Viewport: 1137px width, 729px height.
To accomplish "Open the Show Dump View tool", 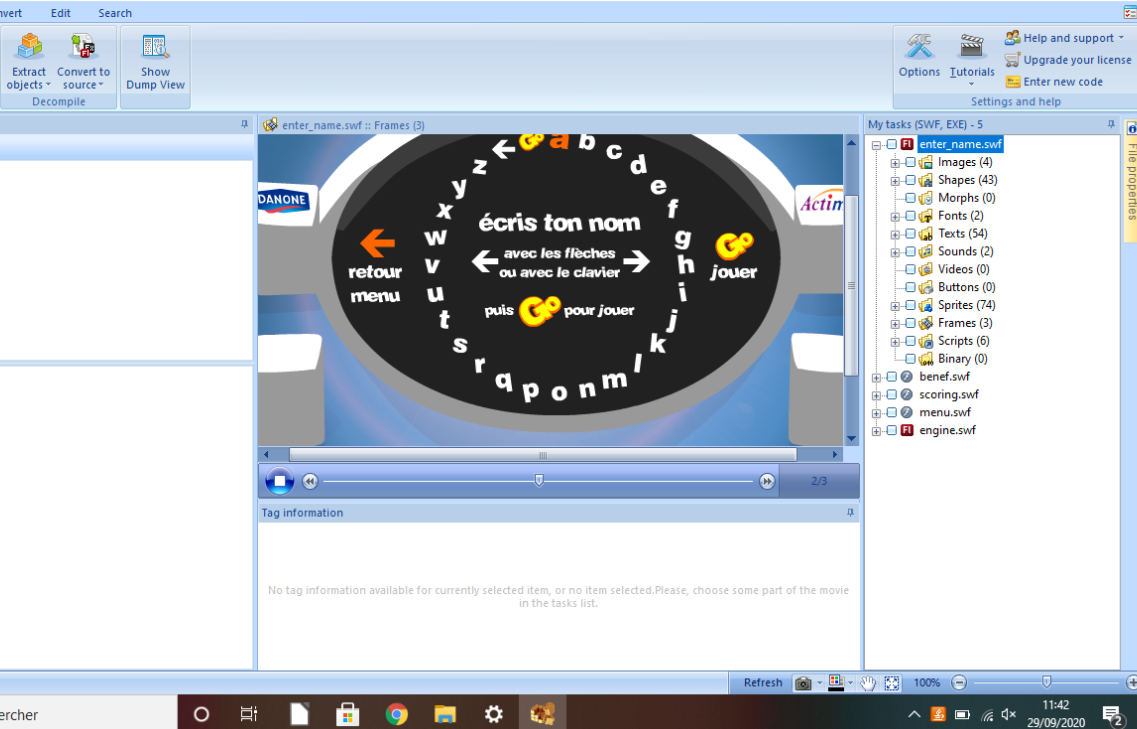I will [x=155, y=47].
